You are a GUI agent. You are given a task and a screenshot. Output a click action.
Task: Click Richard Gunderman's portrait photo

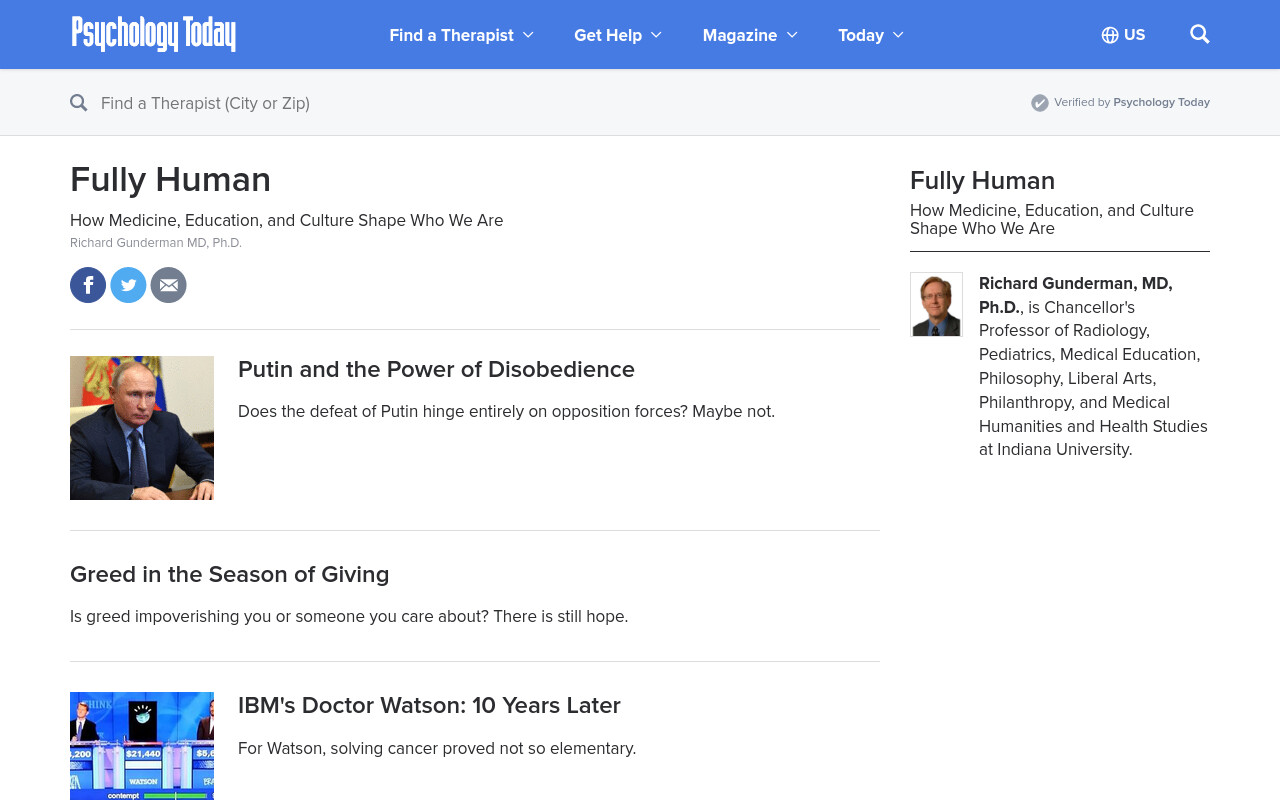tap(936, 304)
